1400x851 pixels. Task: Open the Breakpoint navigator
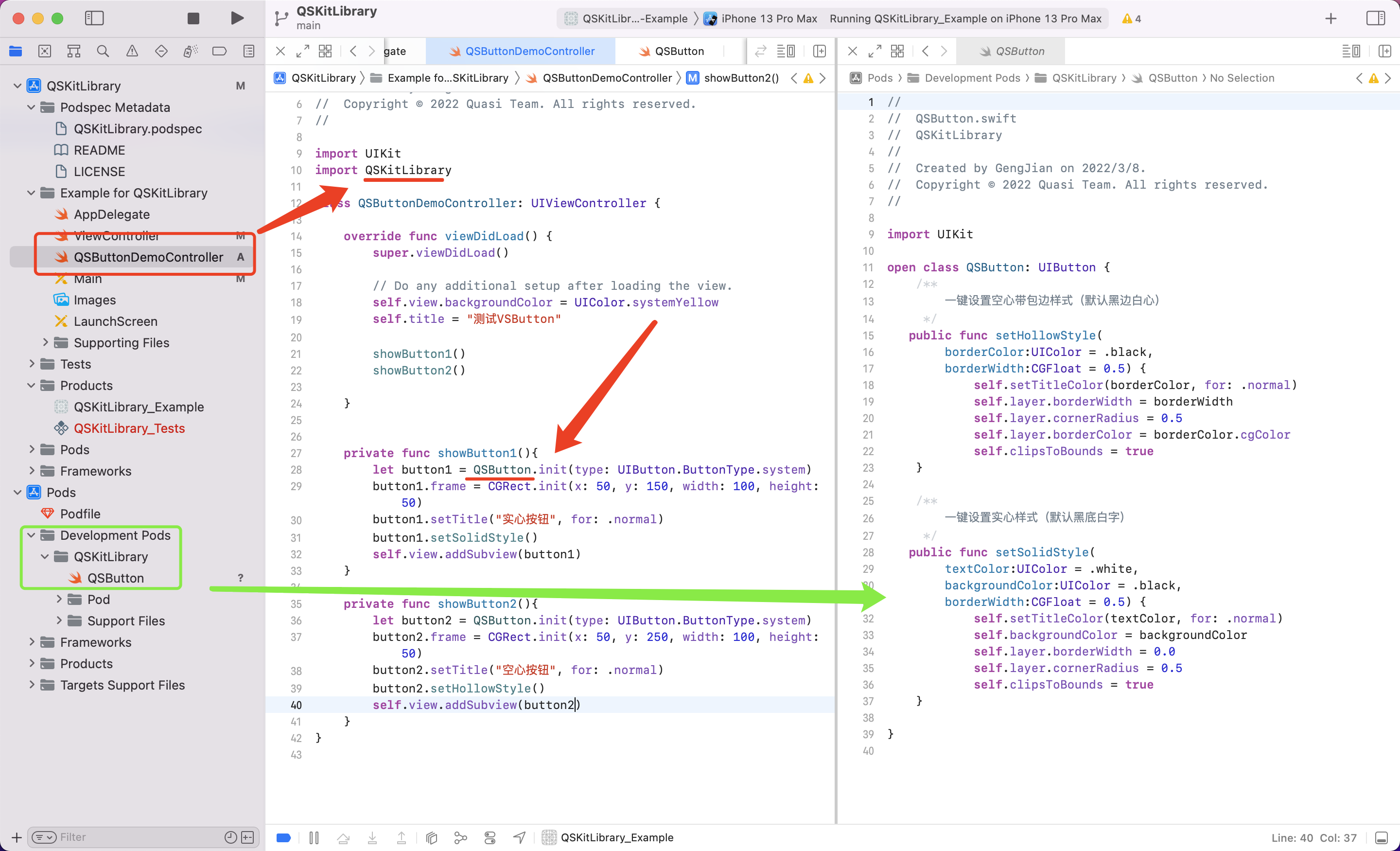pos(219,51)
